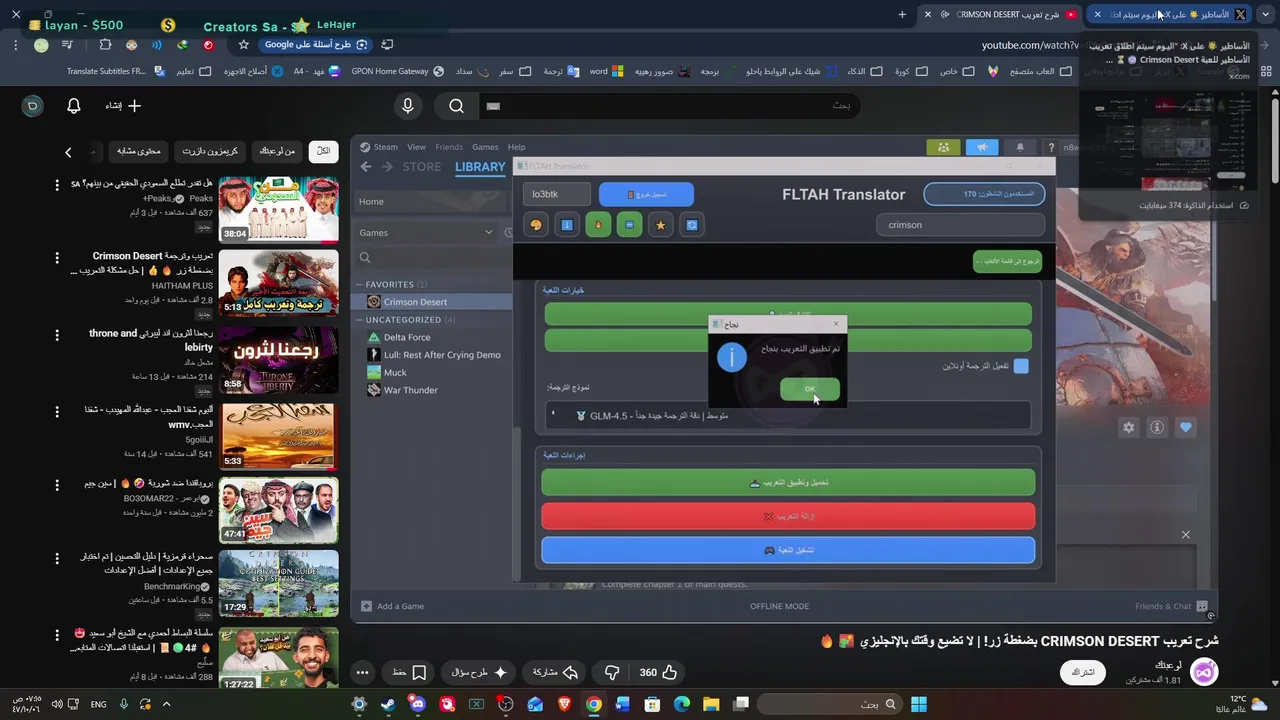Click the YouTube search magnifier button
Viewport: 1280px width, 720px height.
click(456, 106)
